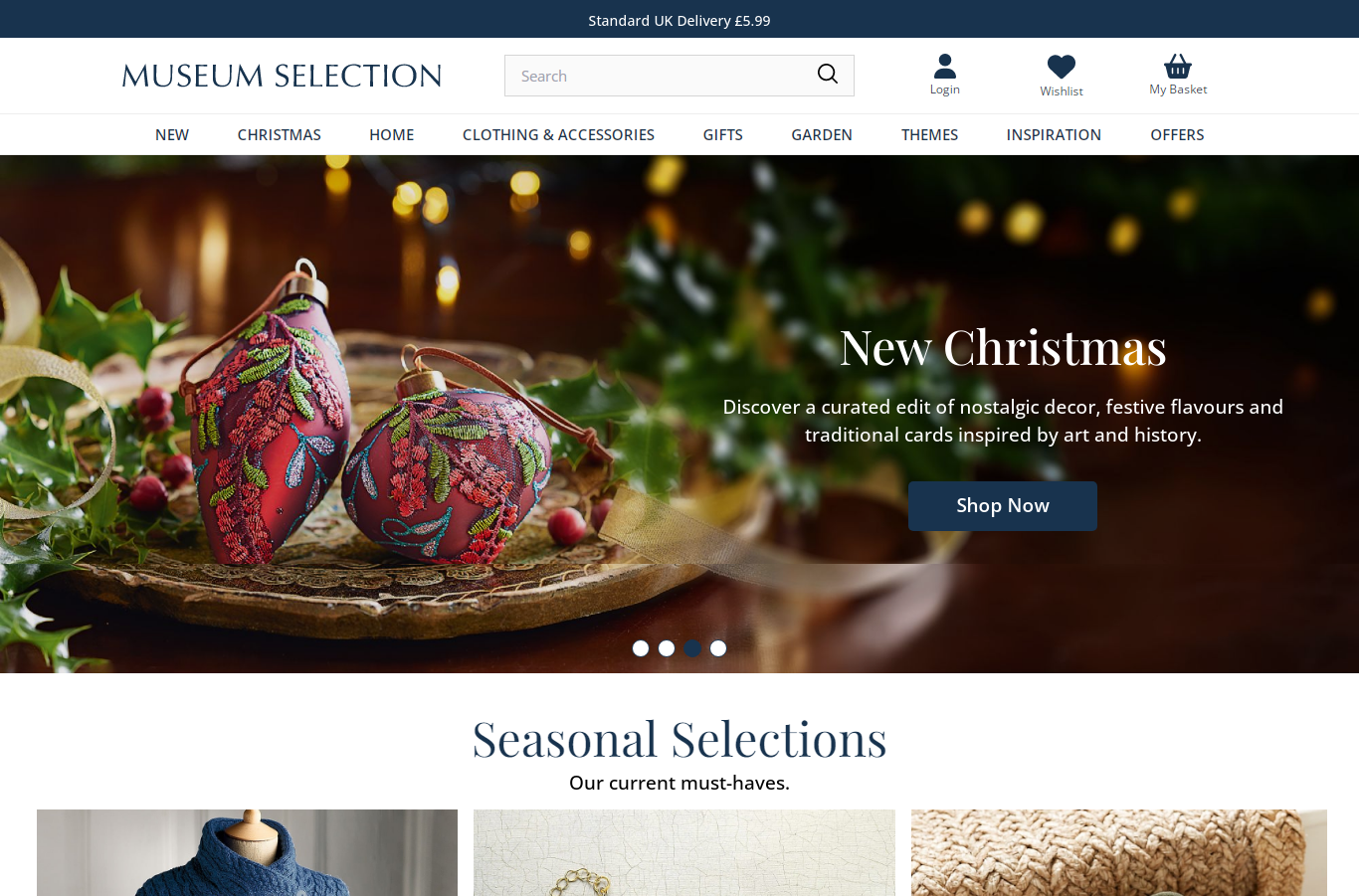Select the second carousel slide dot
Image resolution: width=1359 pixels, height=896 pixels.
click(667, 648)
